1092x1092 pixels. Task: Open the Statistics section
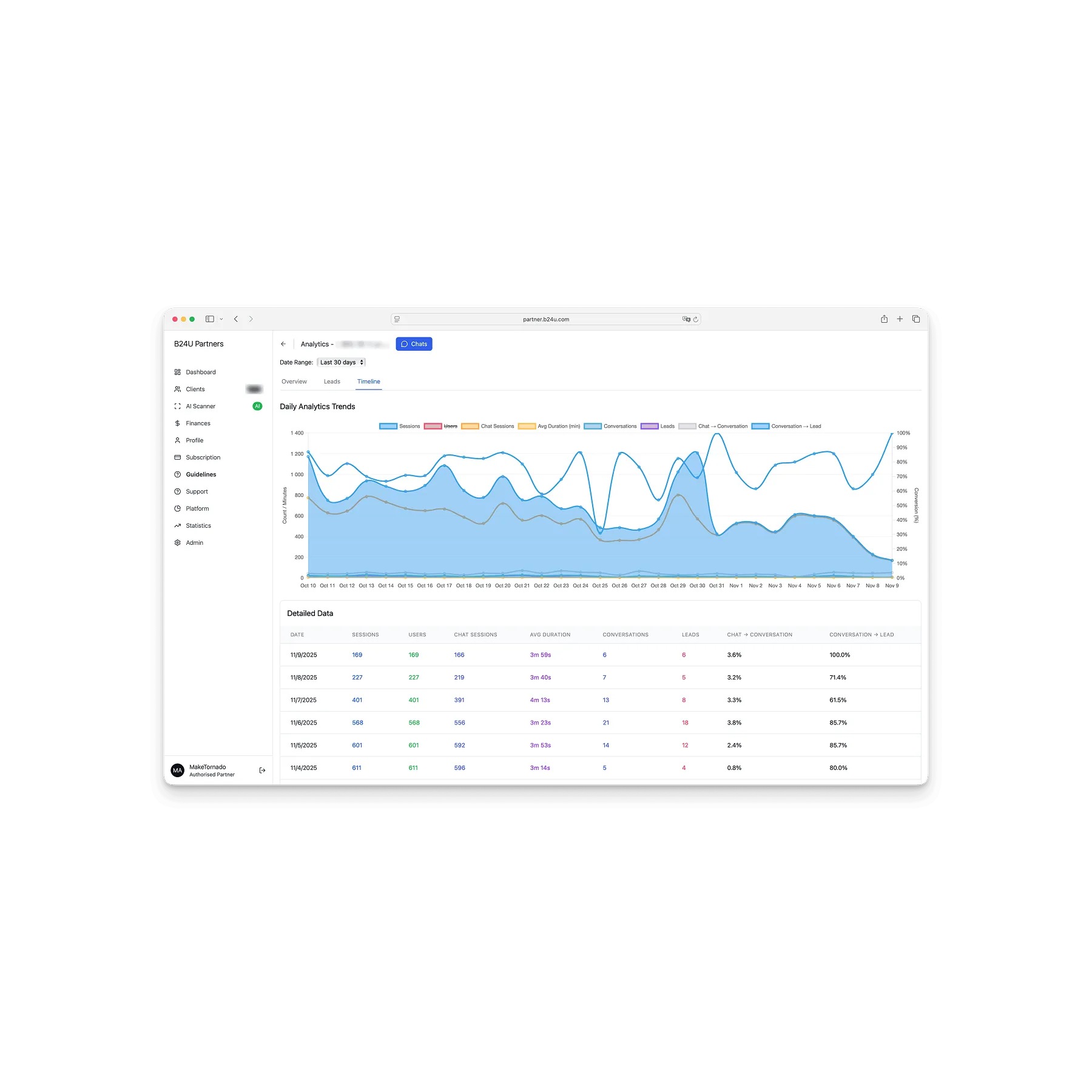click(198, 525)
